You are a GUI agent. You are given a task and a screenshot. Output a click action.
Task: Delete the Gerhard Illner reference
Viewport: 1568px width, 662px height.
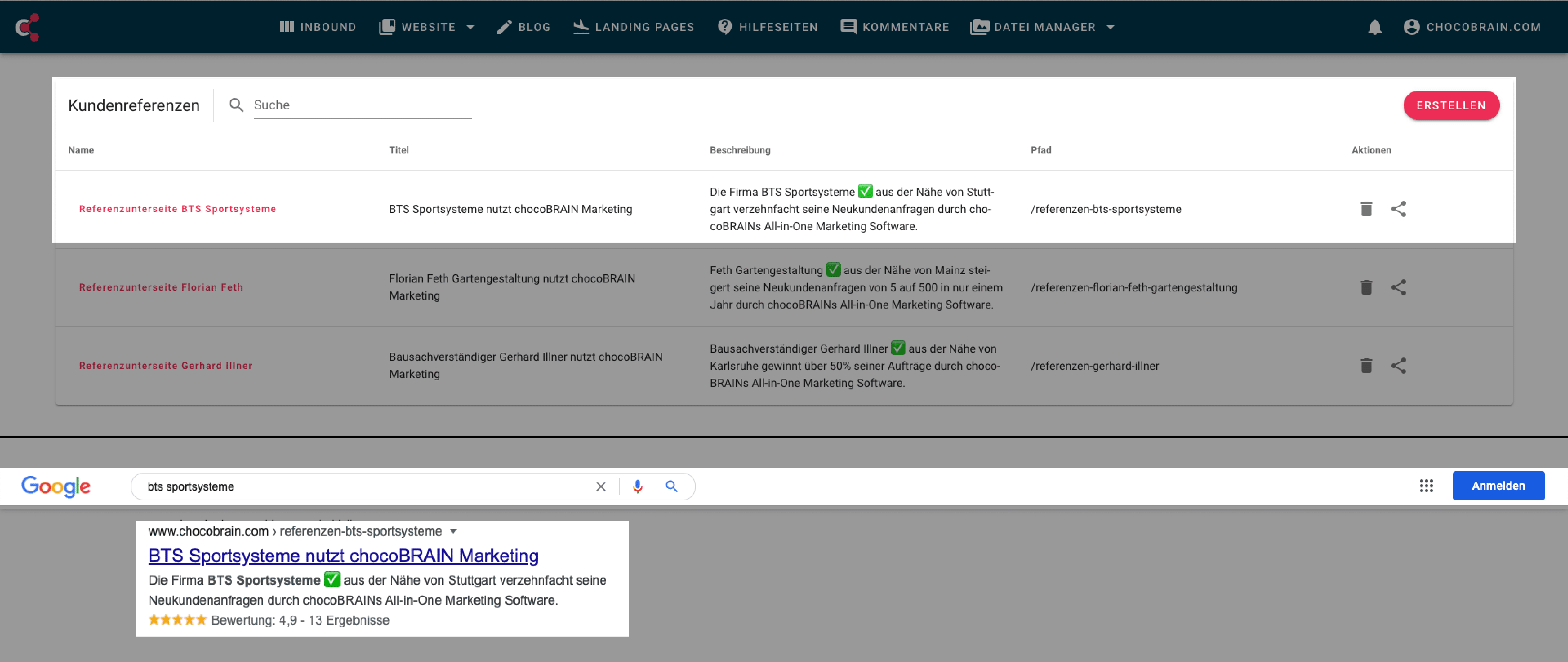pyautogui.click(x=1367, y=366)
